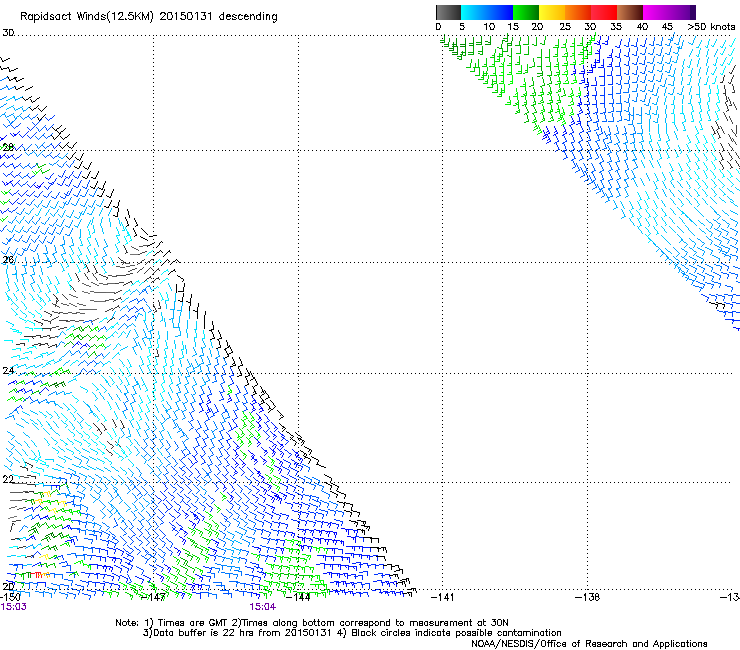Pick the yellow 20-25 knots legend swatch
Viewport: 740px width, 650px height.
[x=552, y=12]
